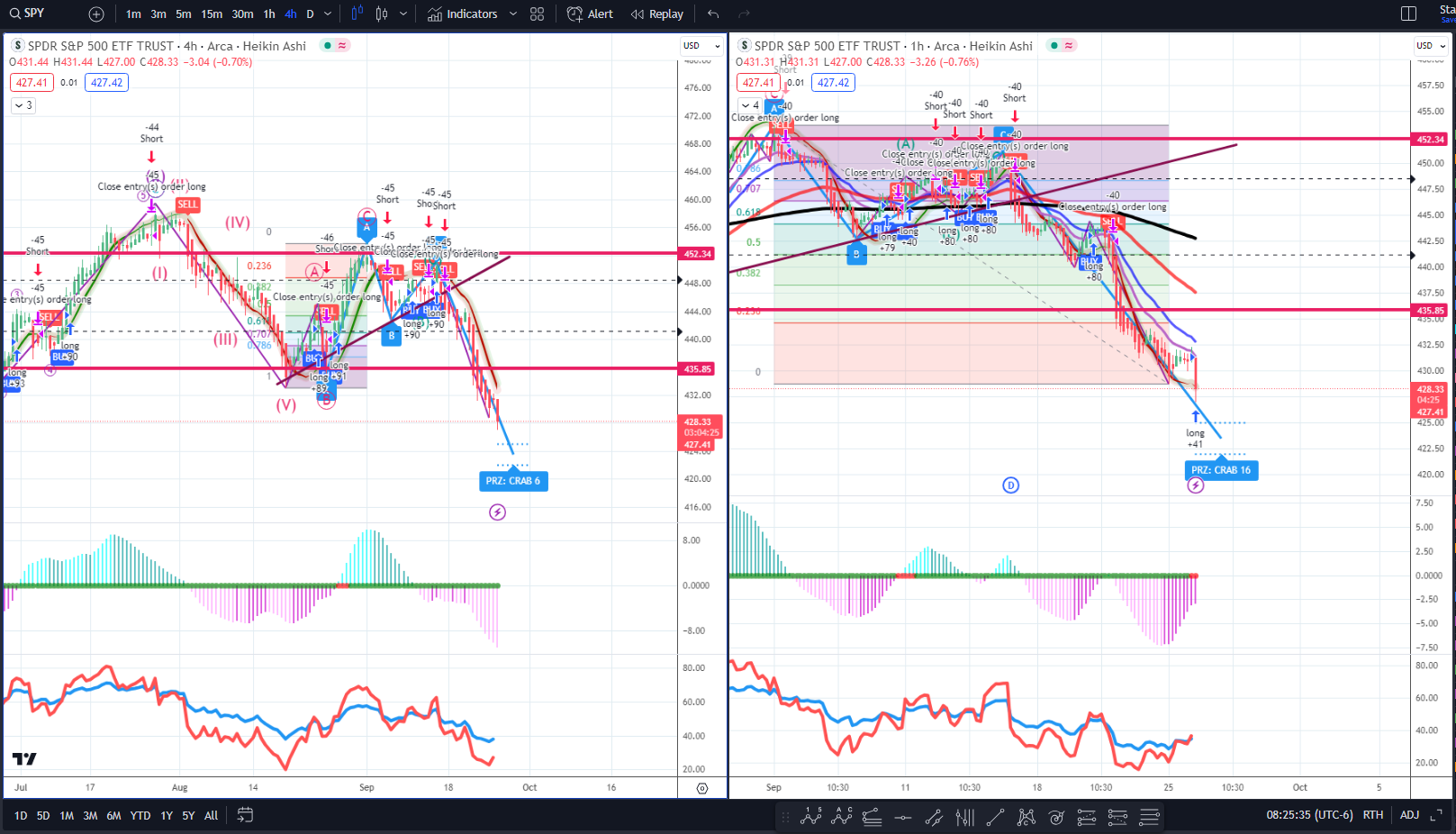Click the lightning event icon on the 4h chart
1456x834 pixels.
tap(497, 512)
